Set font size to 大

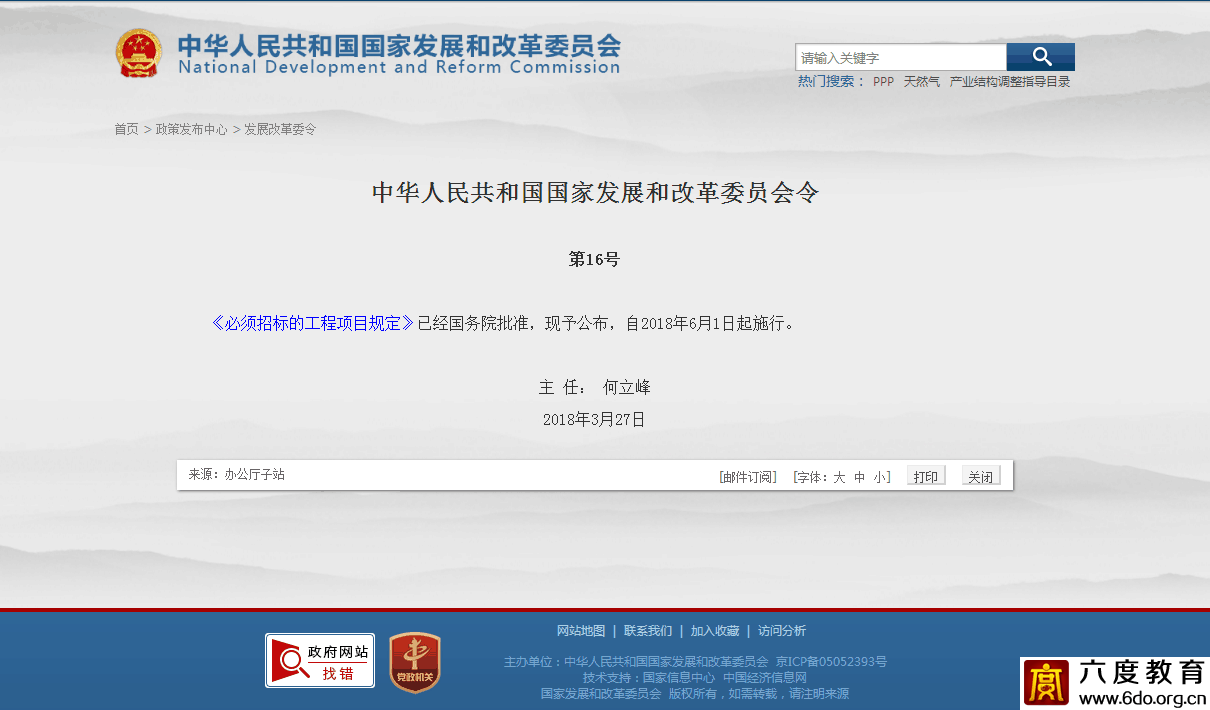[x=839, y=477]
